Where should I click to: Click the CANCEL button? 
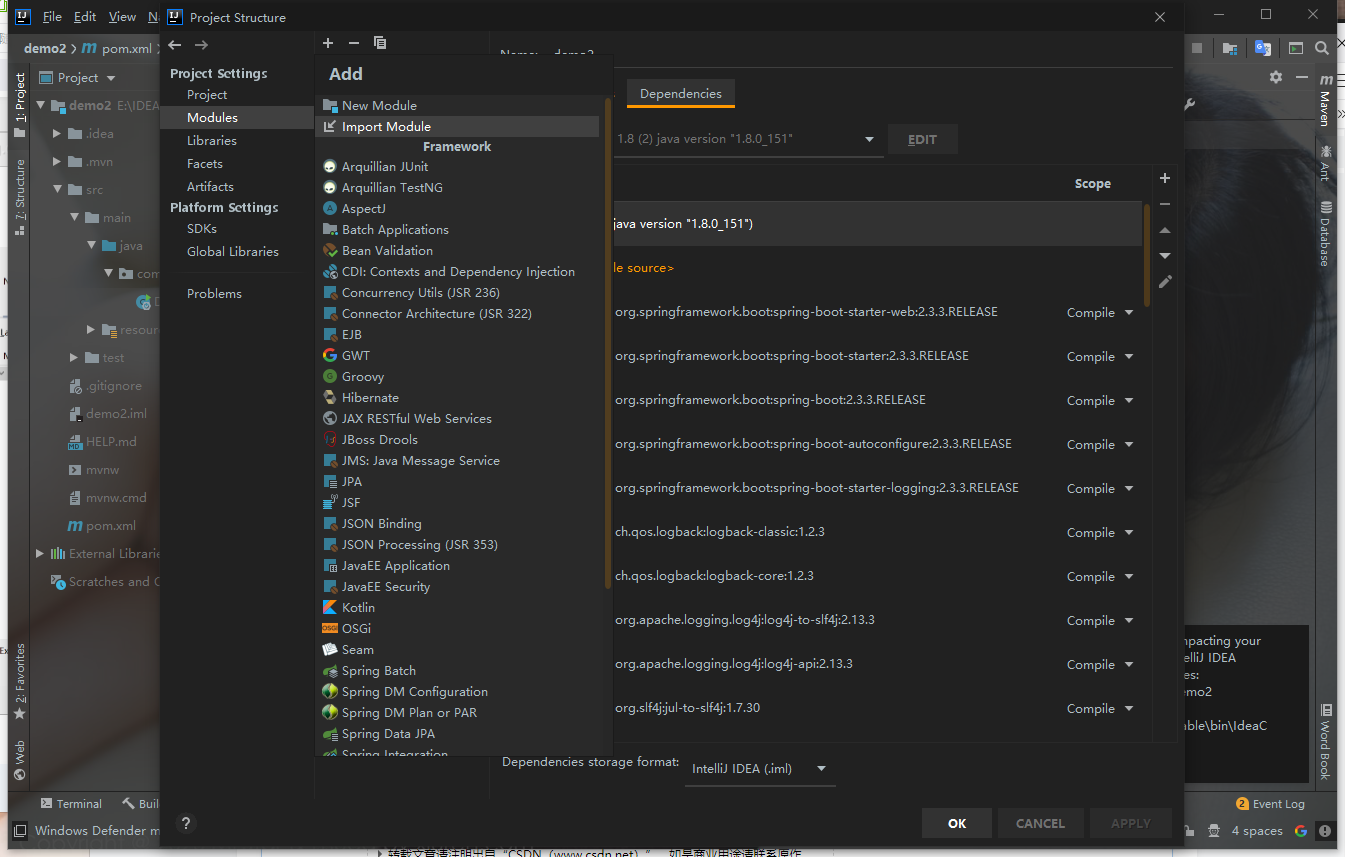click(1040, 823)
